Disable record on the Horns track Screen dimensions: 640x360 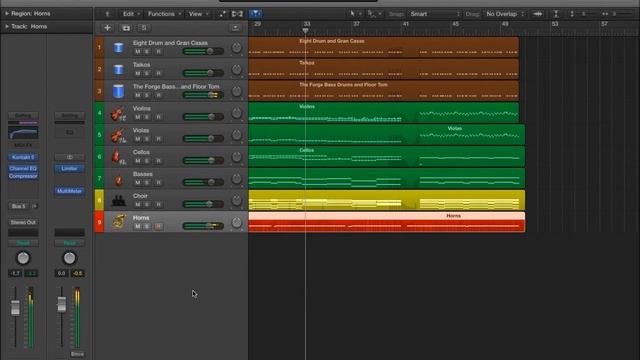pos(158,227)
